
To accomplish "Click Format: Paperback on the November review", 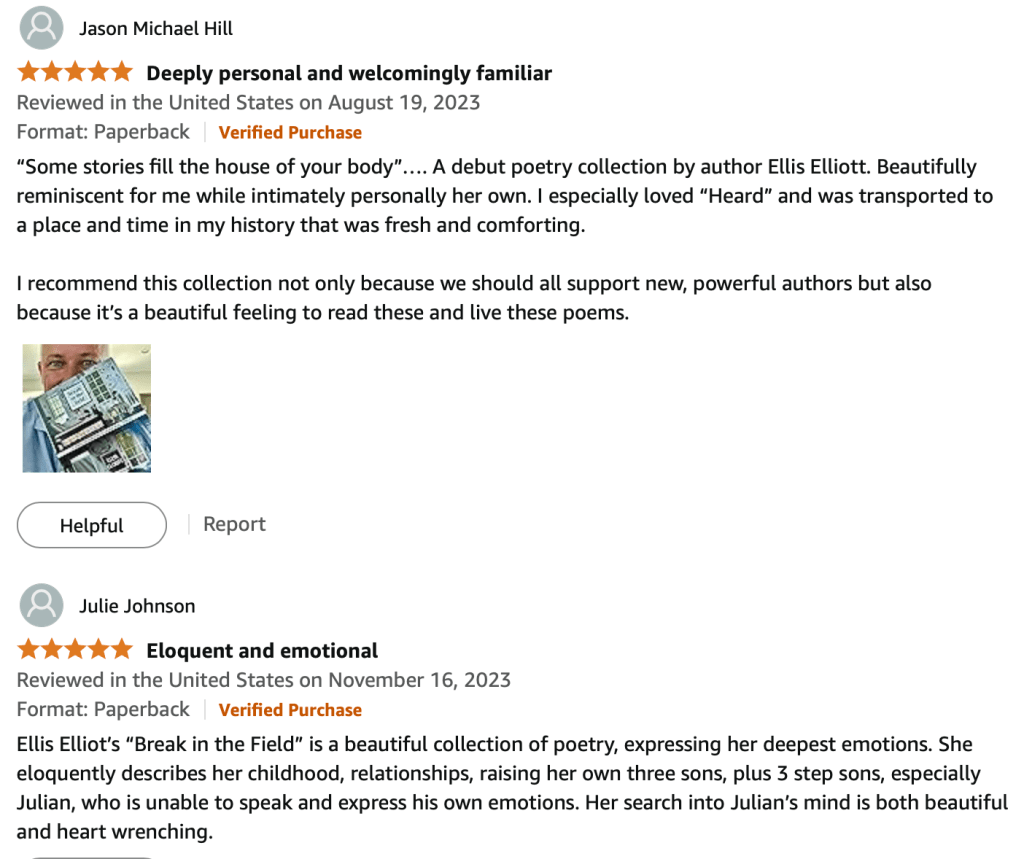I will click(103, 710).
